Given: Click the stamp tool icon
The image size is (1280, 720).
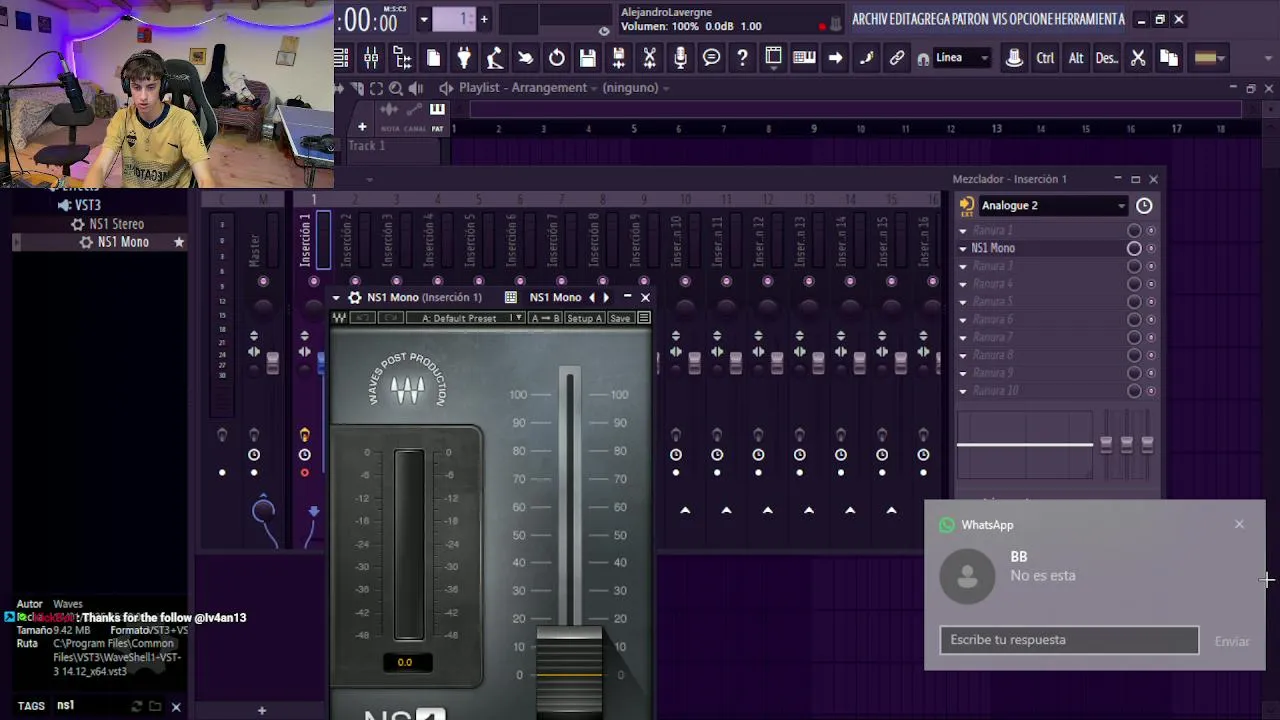Looking at the screenshot, I should tap(1014, 58).
